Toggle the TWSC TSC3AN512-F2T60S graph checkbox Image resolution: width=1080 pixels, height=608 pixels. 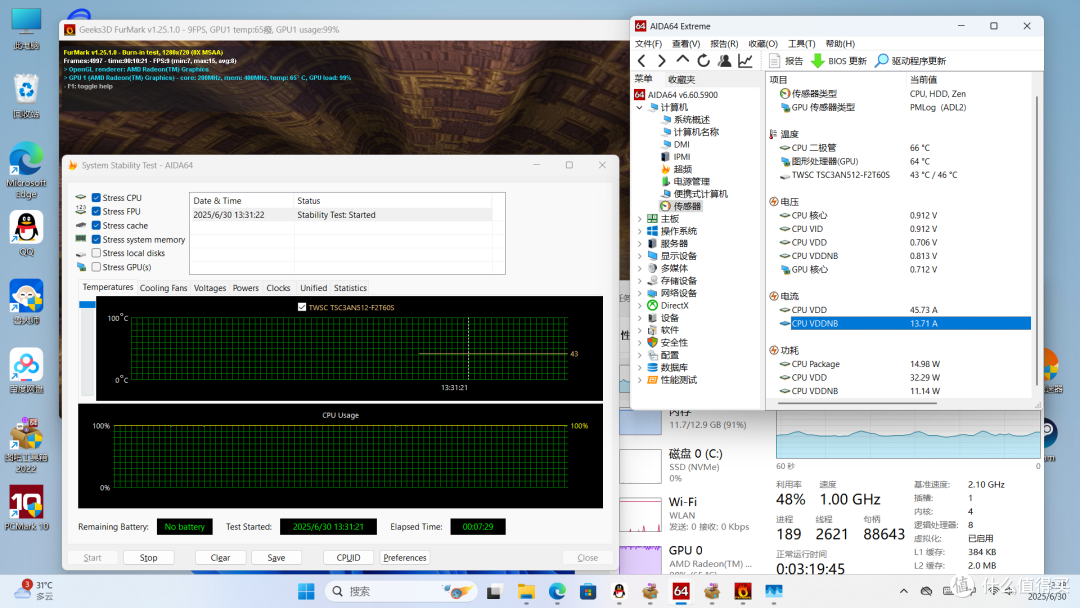[x=302, y=307]
